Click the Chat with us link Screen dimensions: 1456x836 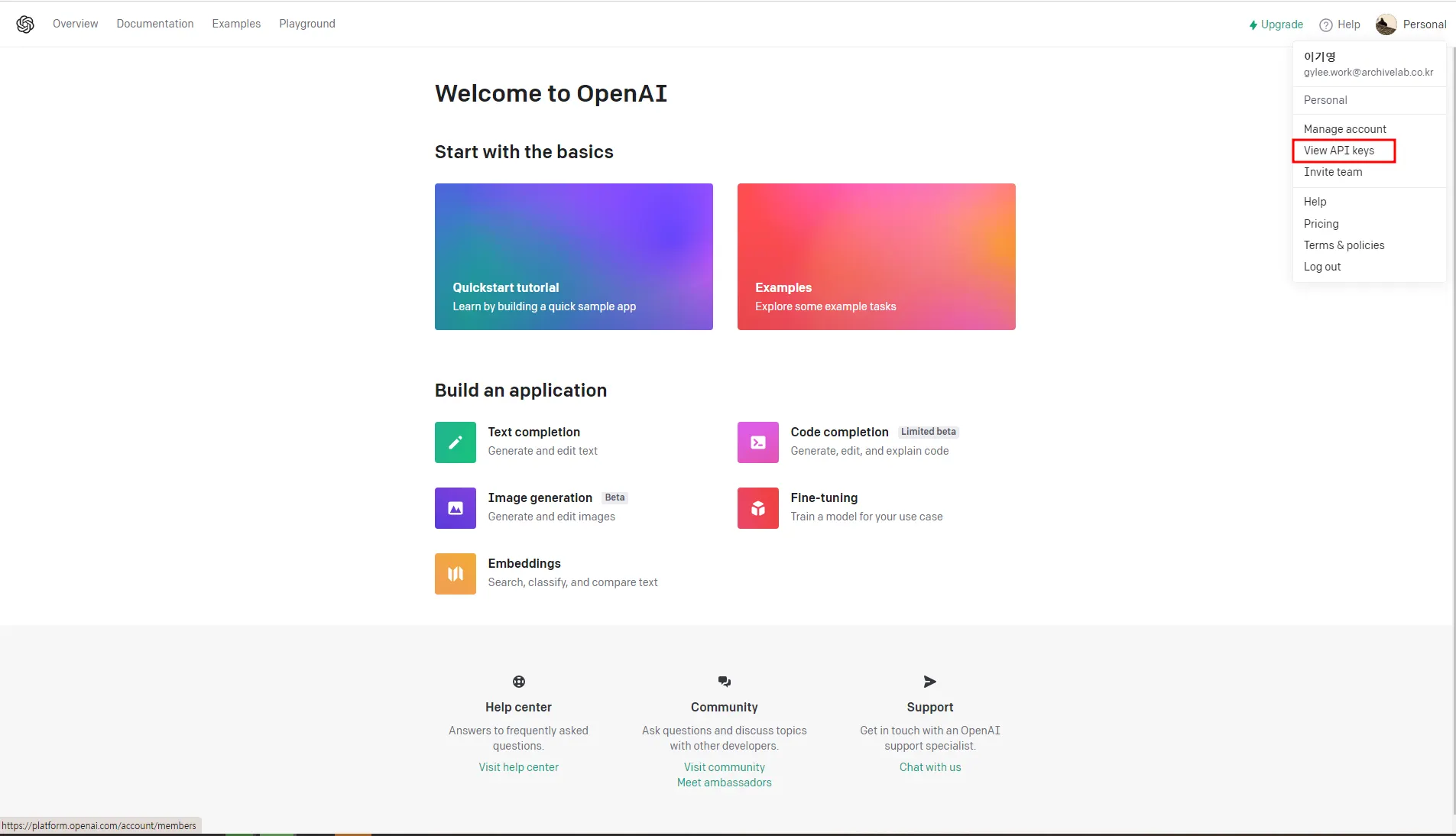click(930, 767)
